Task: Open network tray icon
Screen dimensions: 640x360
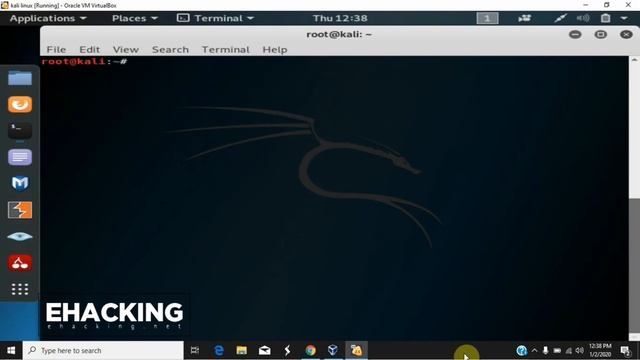Action: pyautogui.click(x=569, y=351)
